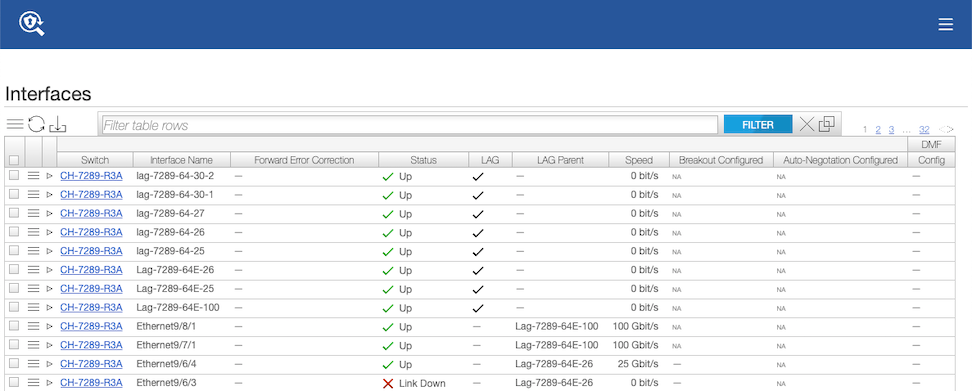
Task: Expand row details for Lag-7289-64E-26
Action: click(x=50, y=270)
